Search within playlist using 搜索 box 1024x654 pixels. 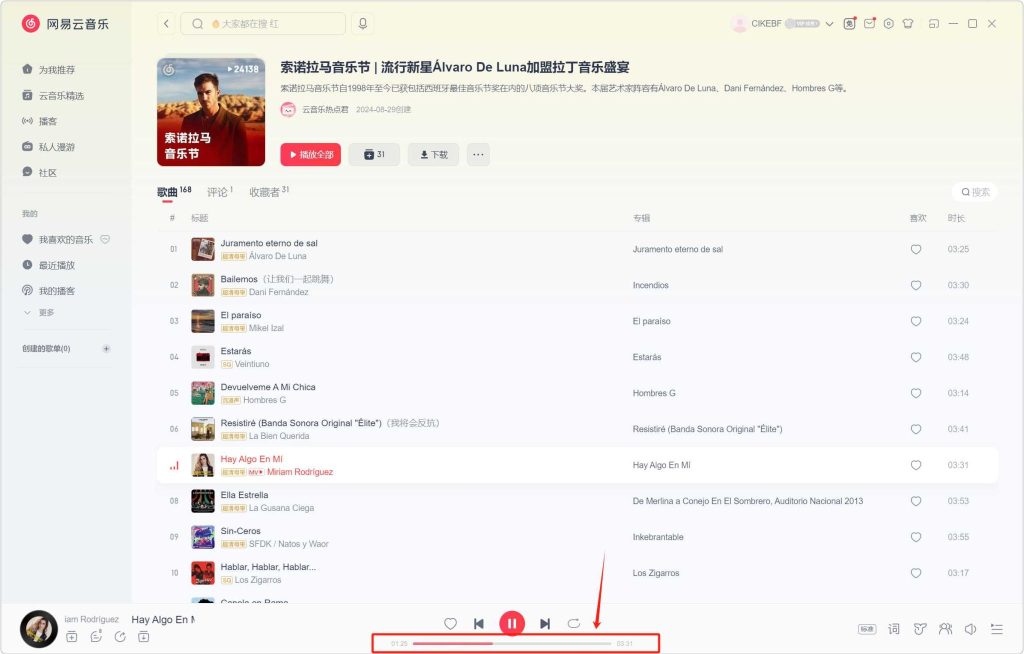(x=975, y=191)
